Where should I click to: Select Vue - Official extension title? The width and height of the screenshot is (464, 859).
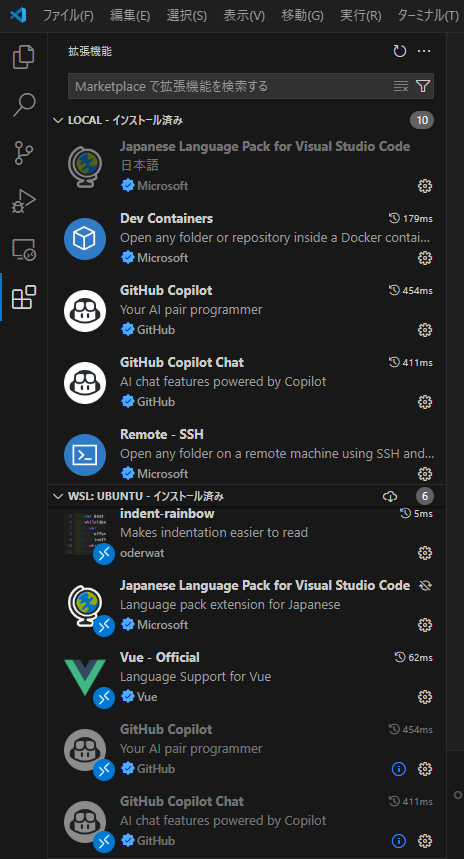(160, 657)
